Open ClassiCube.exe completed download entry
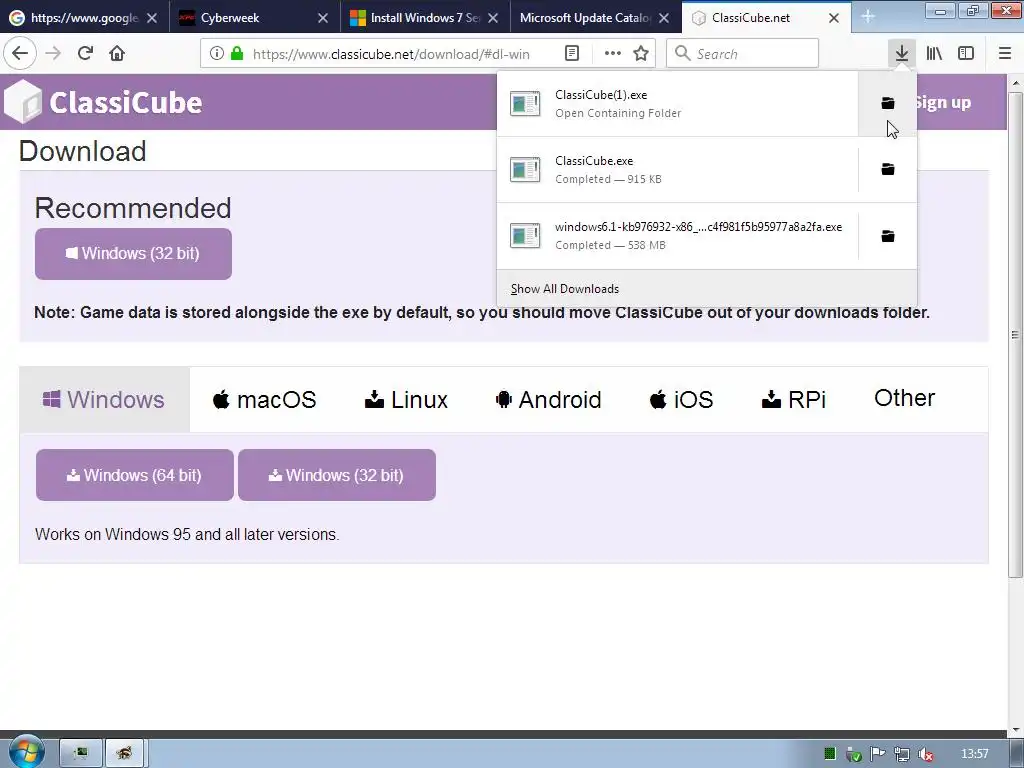Viewport: 1024px width, 768px height. 677,170
